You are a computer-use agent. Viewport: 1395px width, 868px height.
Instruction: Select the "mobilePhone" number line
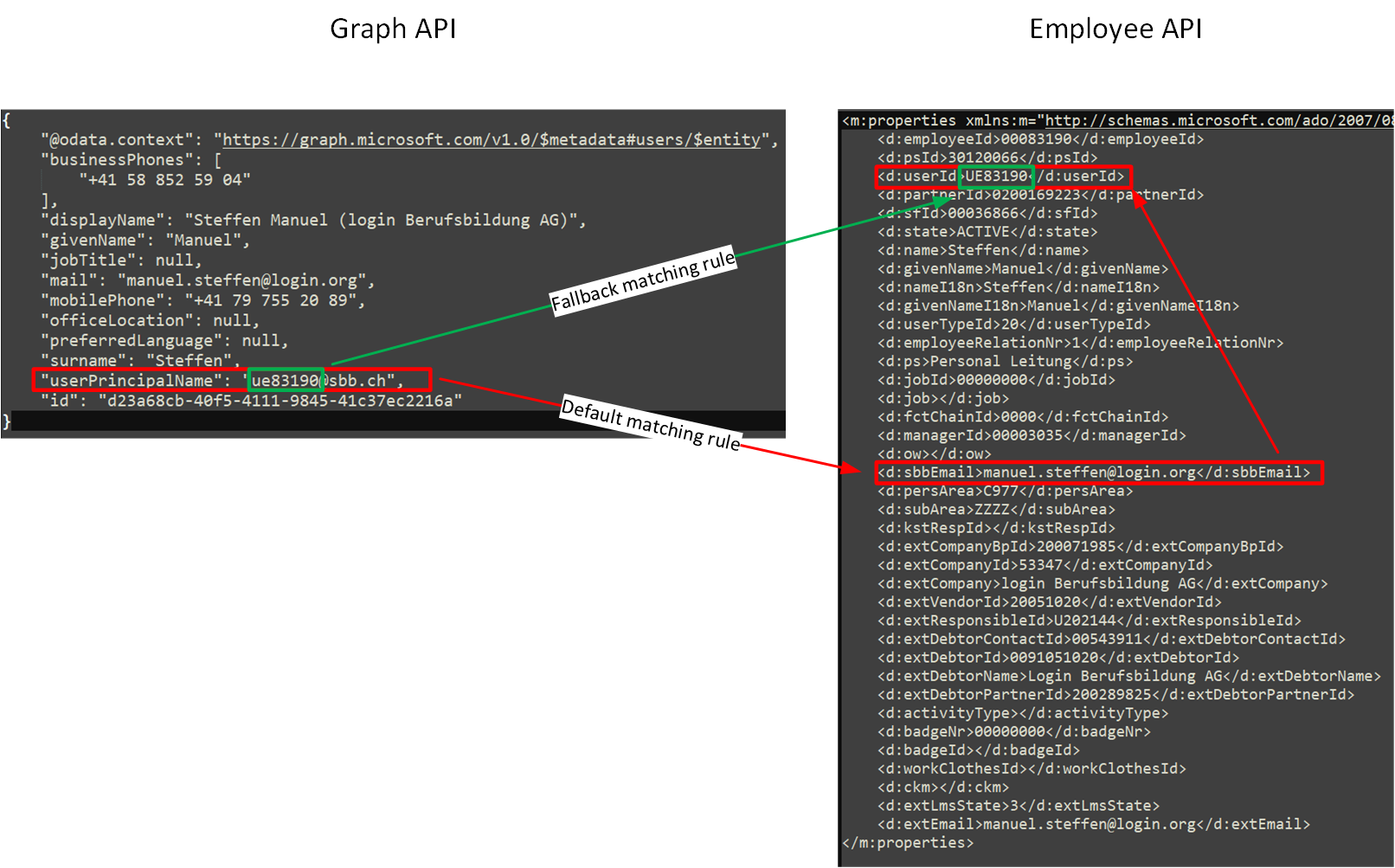[x=202, y=300]
